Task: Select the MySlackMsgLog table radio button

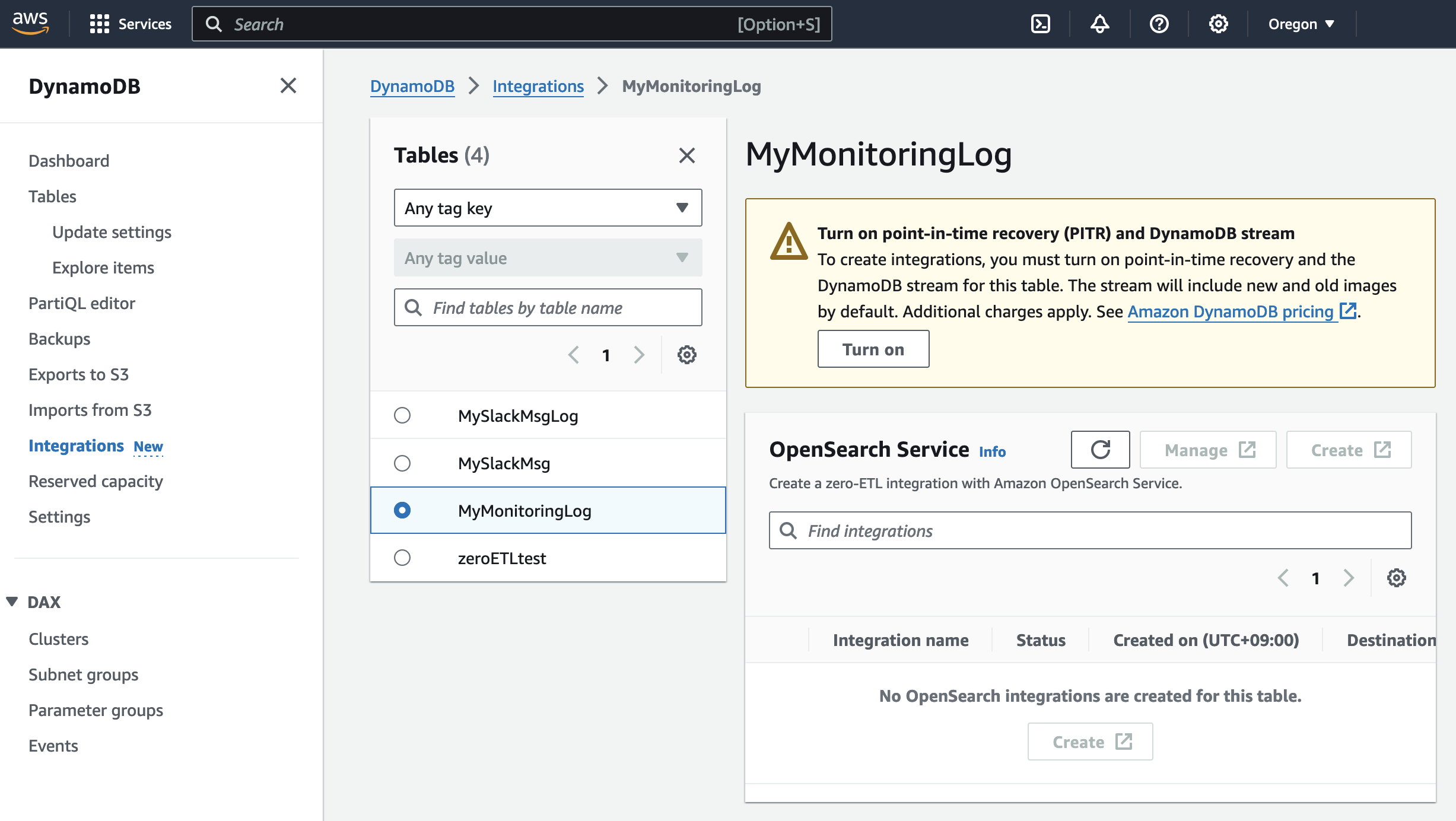Action: pos(402,415)
